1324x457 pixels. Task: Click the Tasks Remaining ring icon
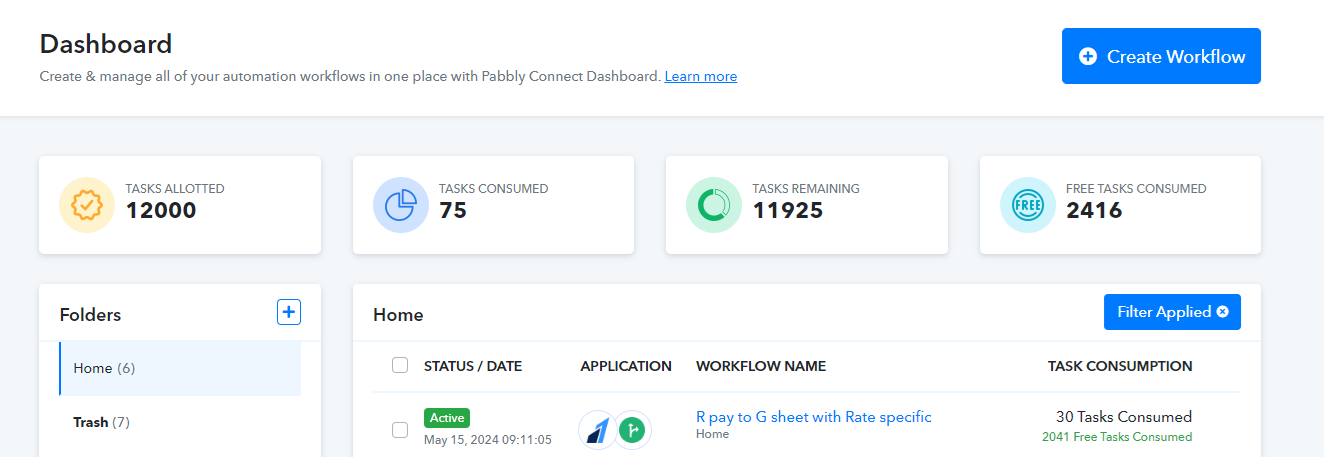coord(714,205)
